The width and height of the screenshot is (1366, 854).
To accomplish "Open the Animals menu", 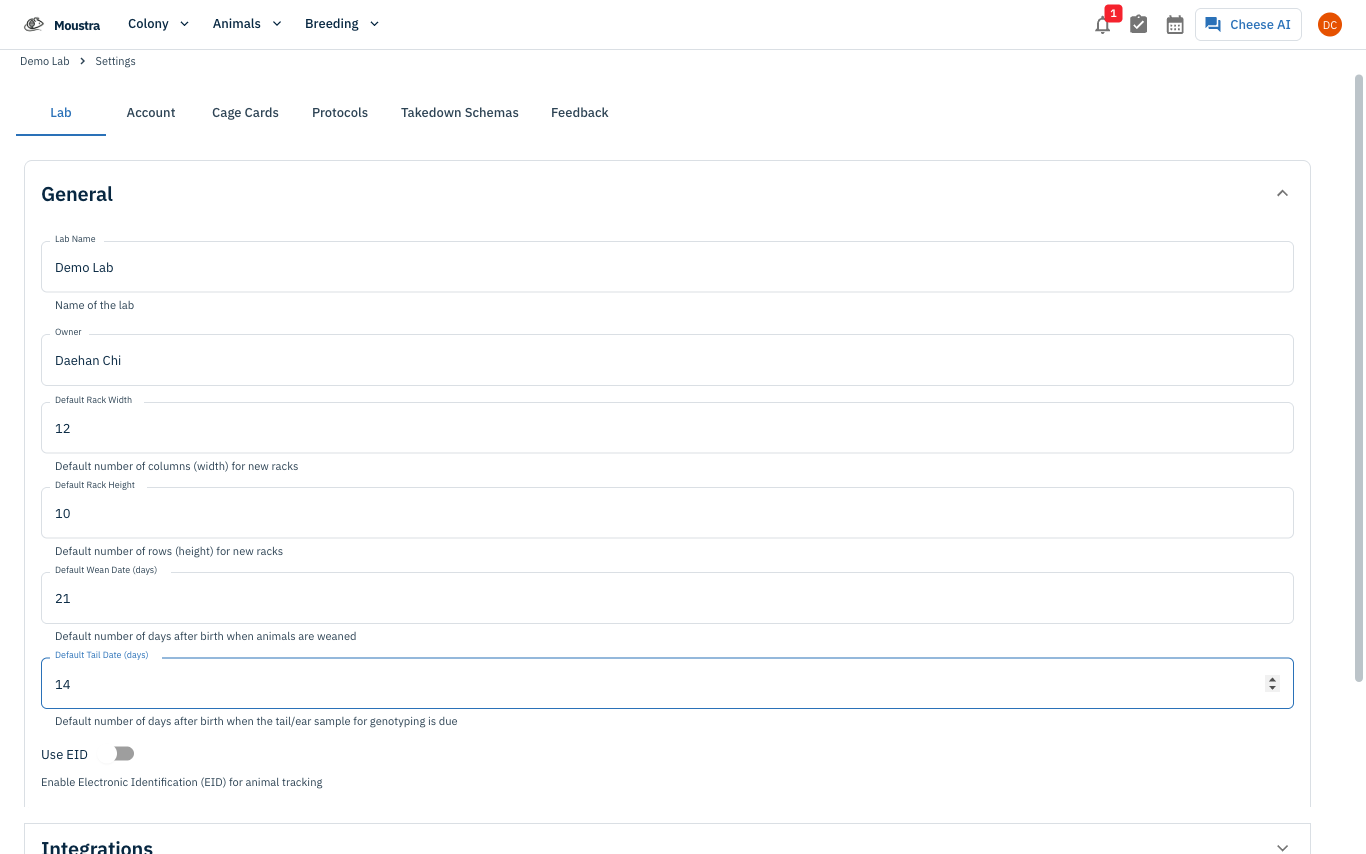I will 247,24.
